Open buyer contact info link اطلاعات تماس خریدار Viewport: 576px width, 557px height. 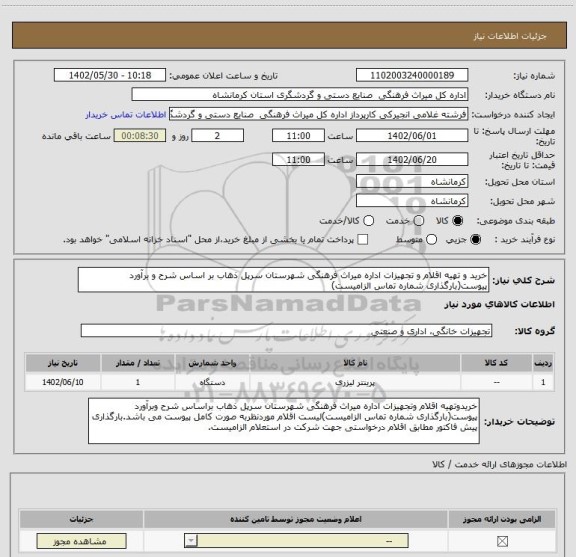pos(126,115)
